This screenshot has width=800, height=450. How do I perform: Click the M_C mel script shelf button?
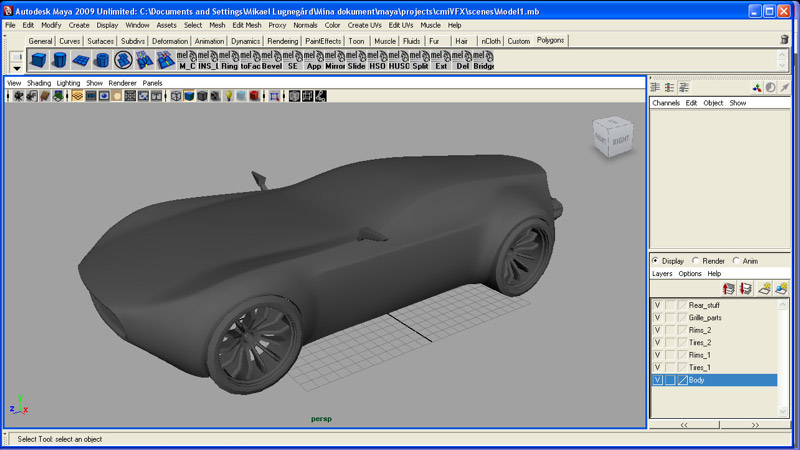click(187, 60)
